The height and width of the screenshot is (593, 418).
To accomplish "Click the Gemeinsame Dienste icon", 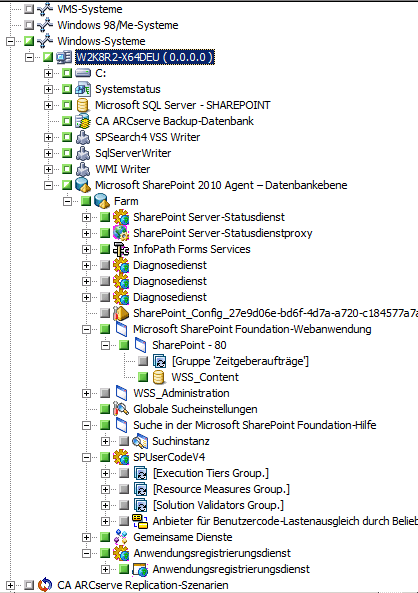I will tap(121, 537).
